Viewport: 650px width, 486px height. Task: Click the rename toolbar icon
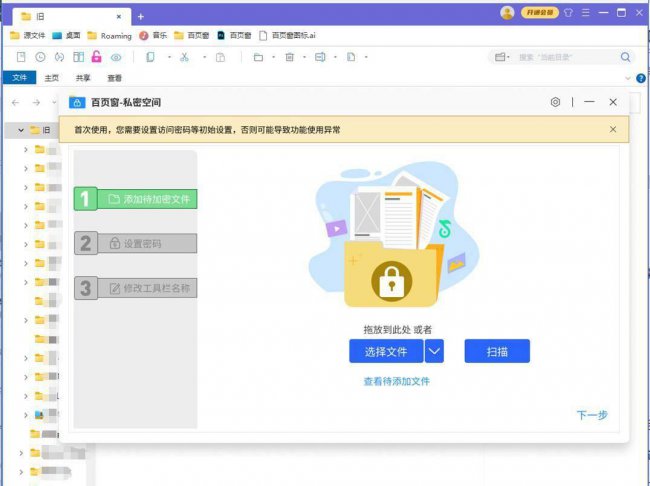point(320,57)
